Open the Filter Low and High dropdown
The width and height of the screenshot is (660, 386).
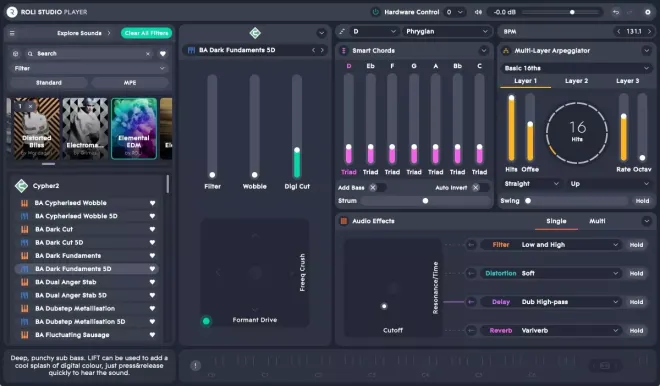click(x=551, y=245)
